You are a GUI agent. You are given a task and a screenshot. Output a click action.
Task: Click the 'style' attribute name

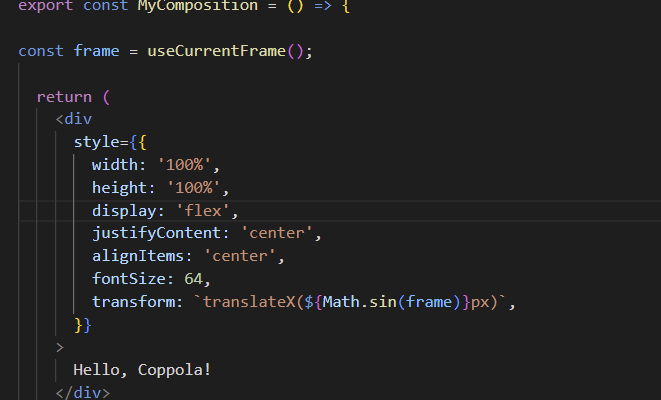pyautogui.click(x=97, y=142)
